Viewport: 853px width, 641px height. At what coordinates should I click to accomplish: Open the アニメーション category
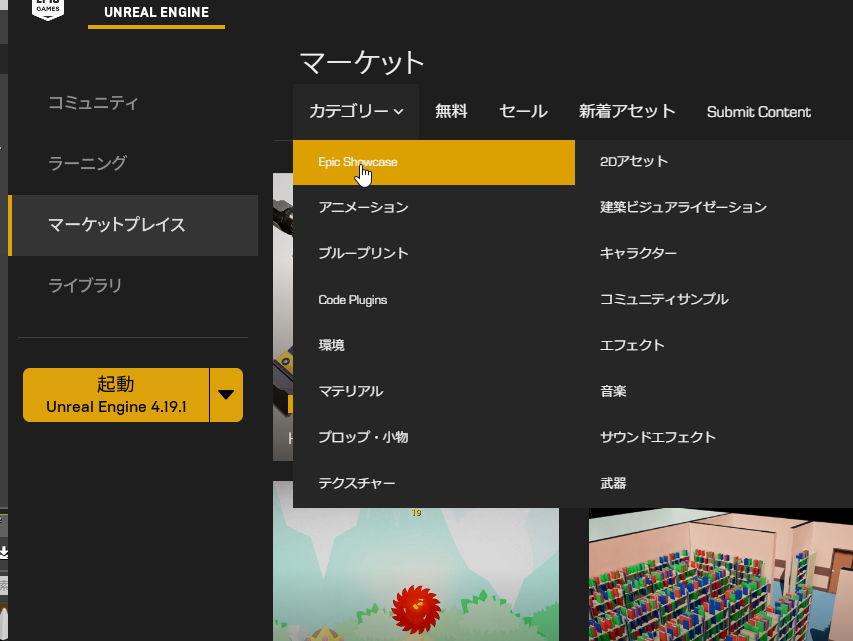click(363, 207)
